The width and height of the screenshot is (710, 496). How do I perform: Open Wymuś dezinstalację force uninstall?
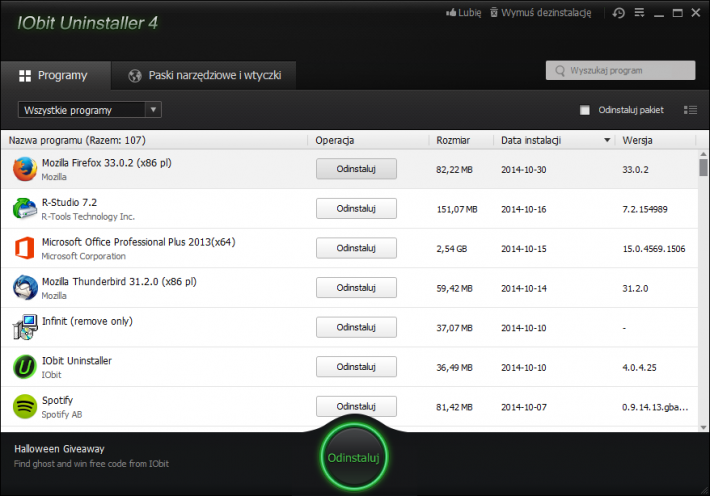tap(541, 13)
